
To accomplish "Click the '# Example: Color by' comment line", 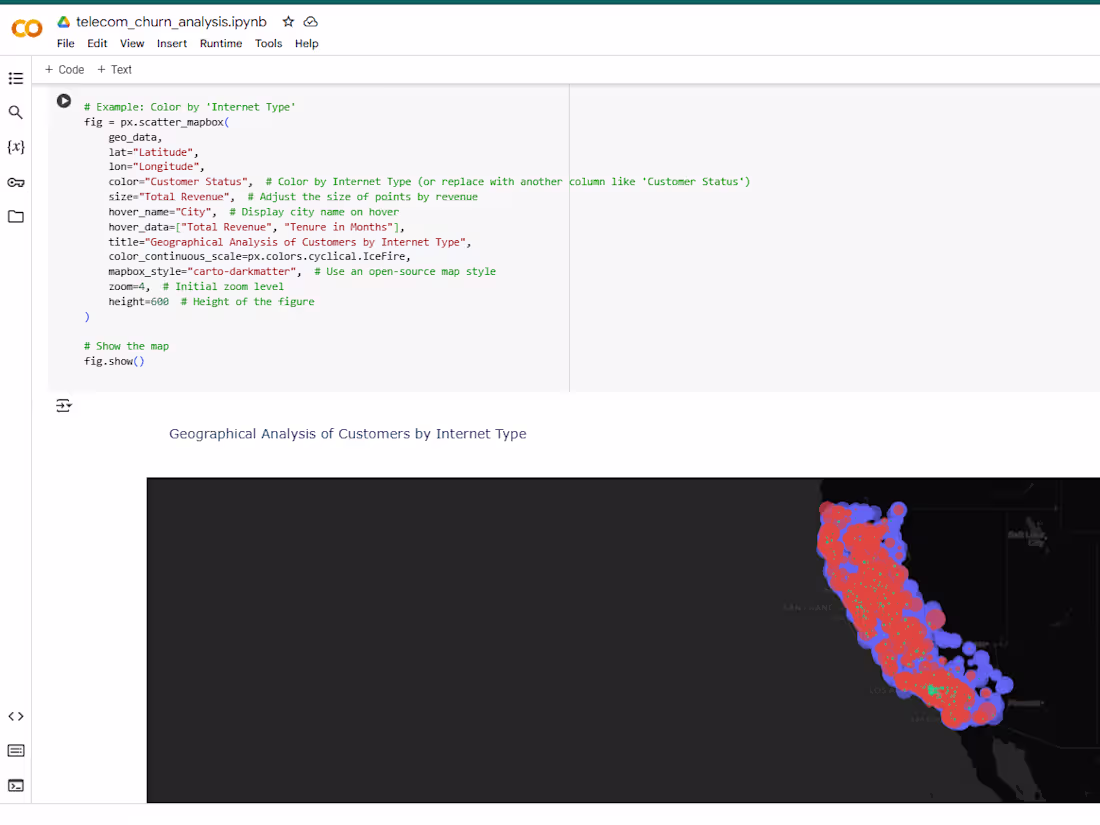I will (189, 107).
